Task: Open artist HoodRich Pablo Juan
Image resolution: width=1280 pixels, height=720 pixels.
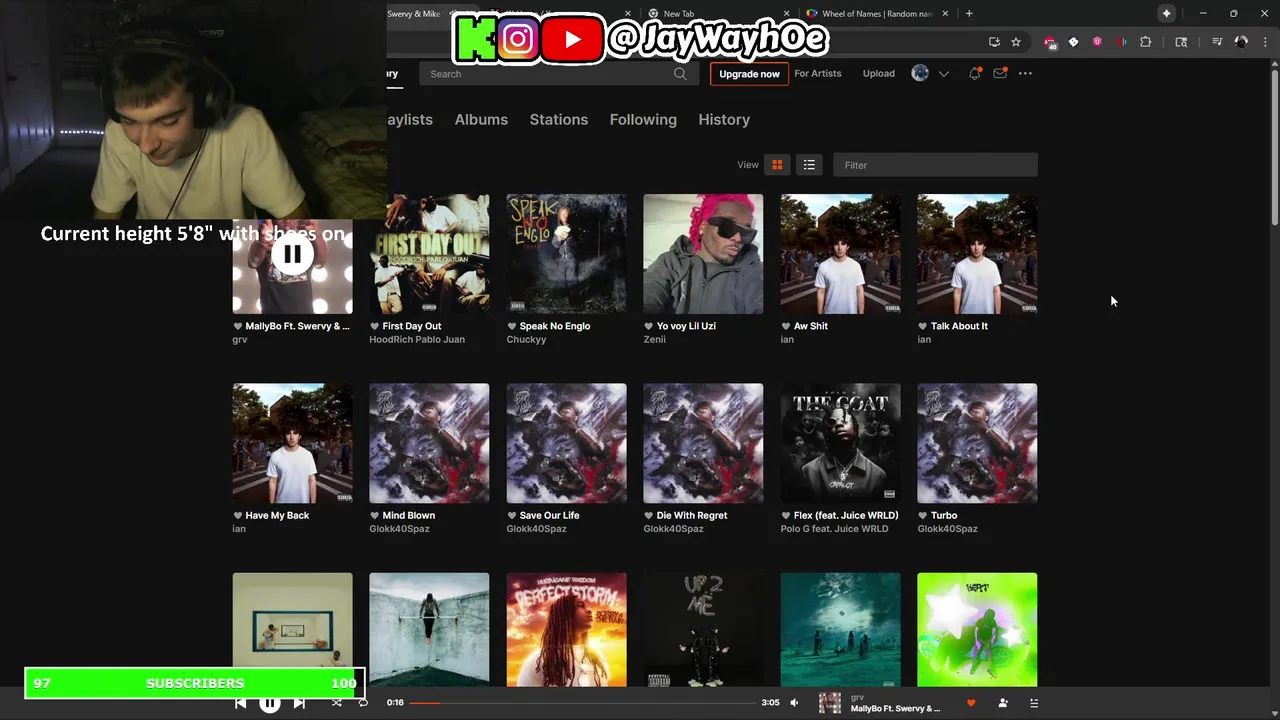Action: pos(417,339)
